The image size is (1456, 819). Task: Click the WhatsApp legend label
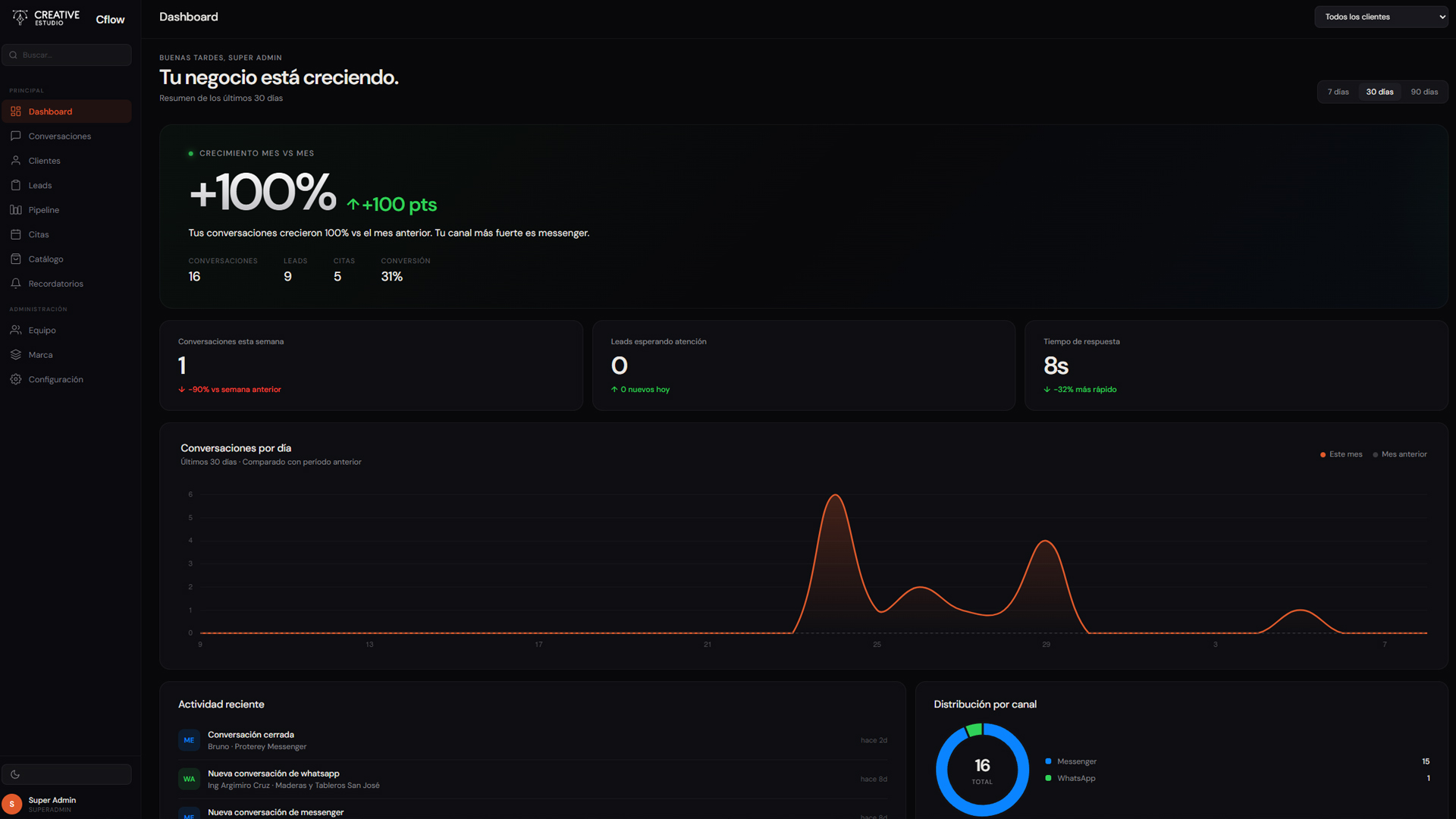click(1076, 778)
